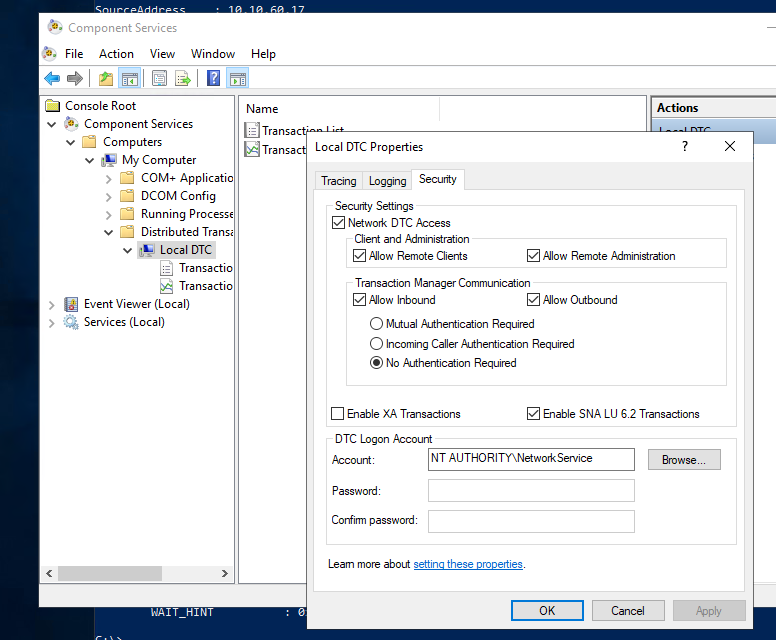
Task: Switch to the Logging tab
Action: 388,181
